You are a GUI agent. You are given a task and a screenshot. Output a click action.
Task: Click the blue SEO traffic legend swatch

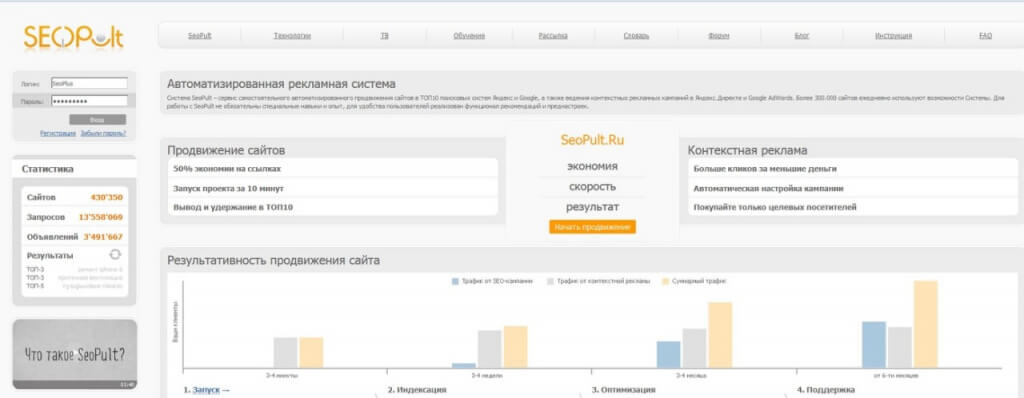click(x=455, y=281)
